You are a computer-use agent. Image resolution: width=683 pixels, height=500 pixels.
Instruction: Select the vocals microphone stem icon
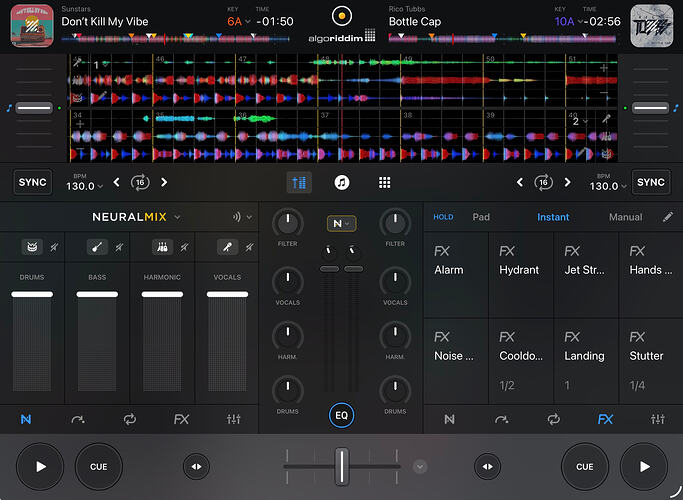[x=227, y=247]
